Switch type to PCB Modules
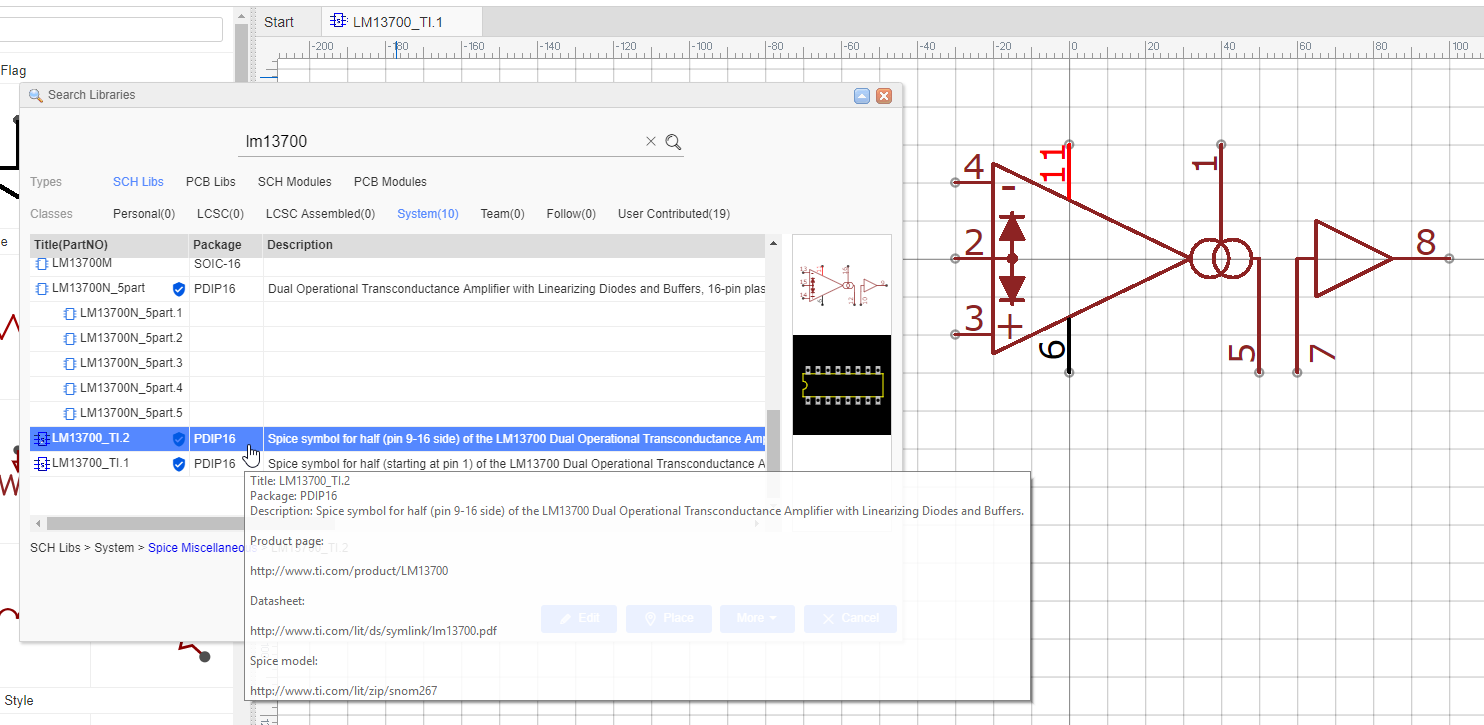This screenshot has width=1484, height=725. 390,182
